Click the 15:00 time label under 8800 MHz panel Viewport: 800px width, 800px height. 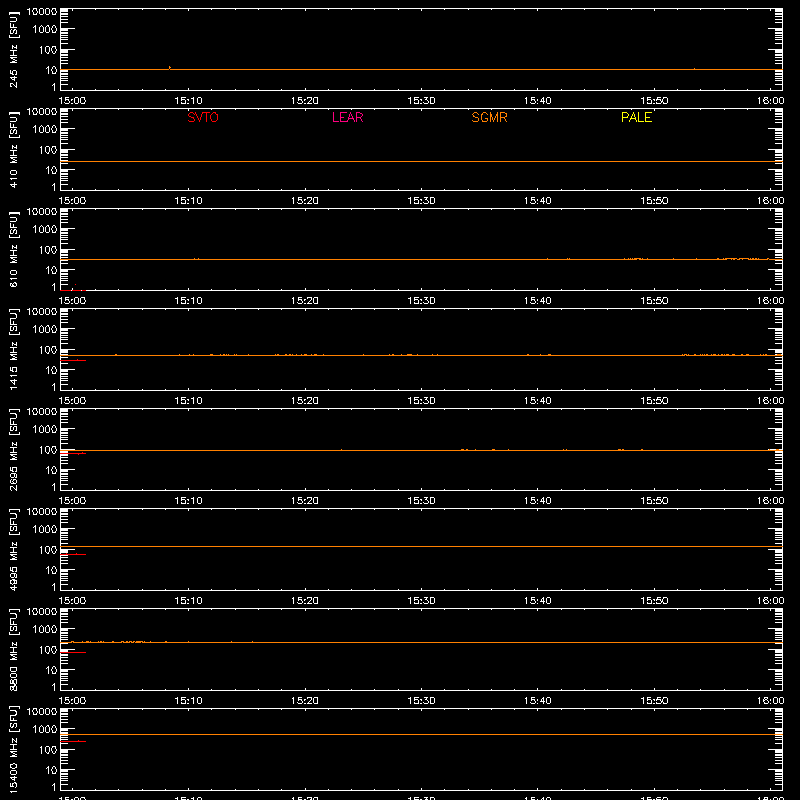72,701
